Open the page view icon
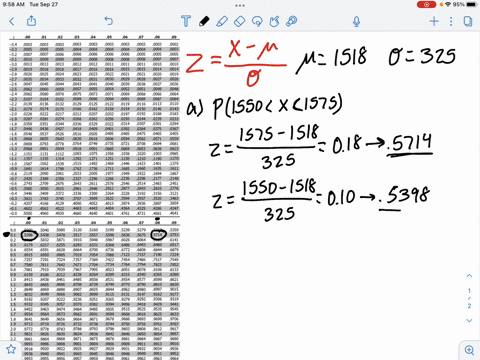This screenshot has height=360, width=480. pyautogui.click(x=468, y=21)
